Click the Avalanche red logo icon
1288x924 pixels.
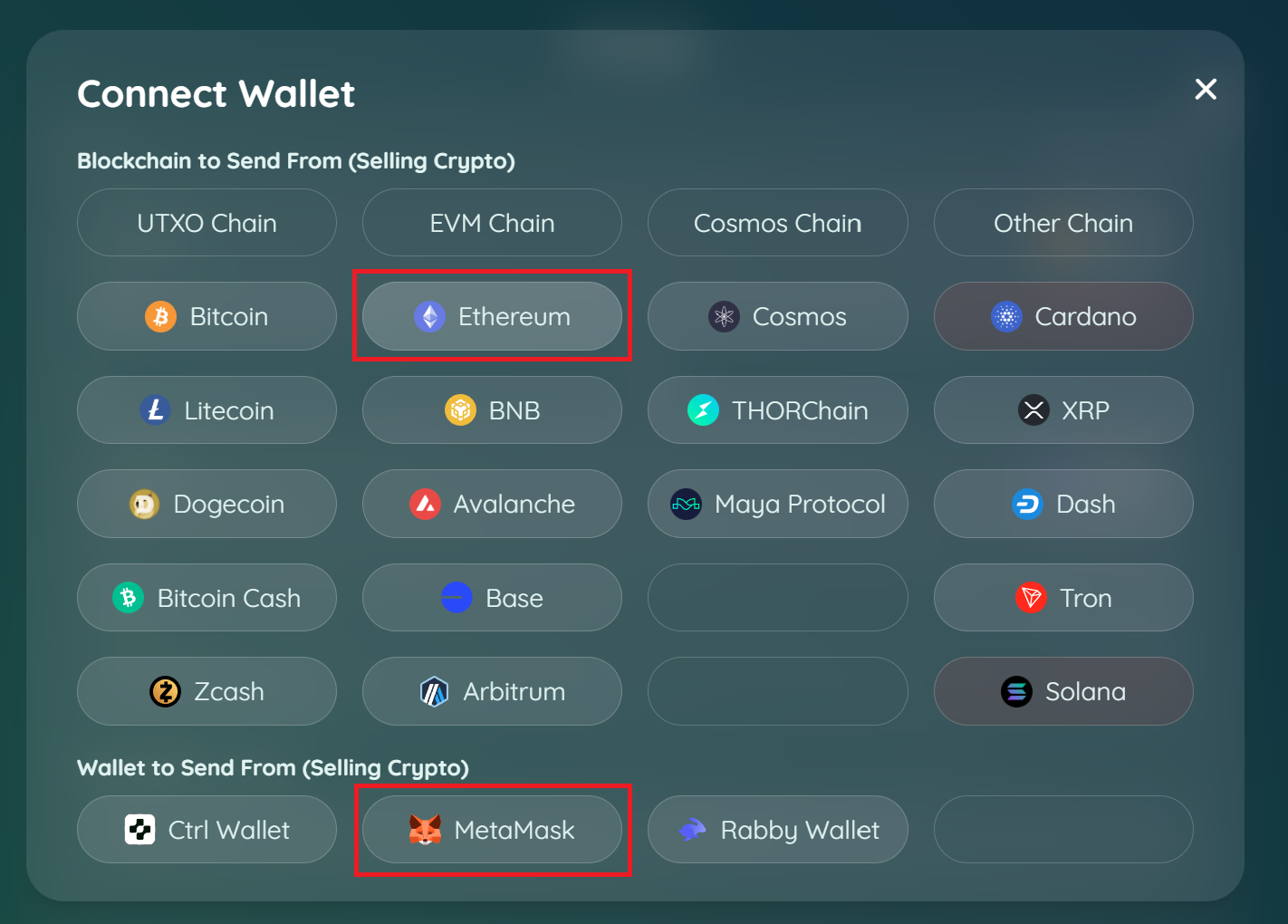(425, 505)
